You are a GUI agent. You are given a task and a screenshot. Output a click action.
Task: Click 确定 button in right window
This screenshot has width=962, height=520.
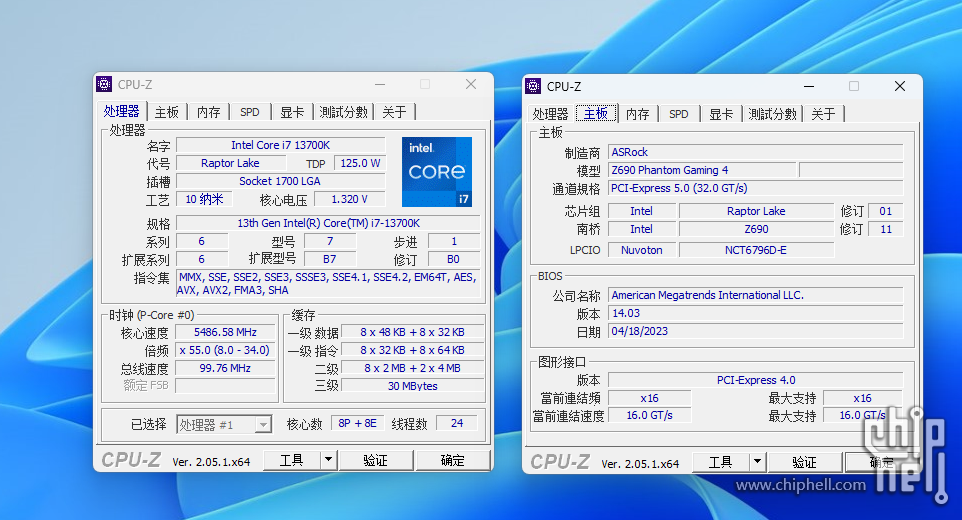pyautogui.click(x=881, y=462)
